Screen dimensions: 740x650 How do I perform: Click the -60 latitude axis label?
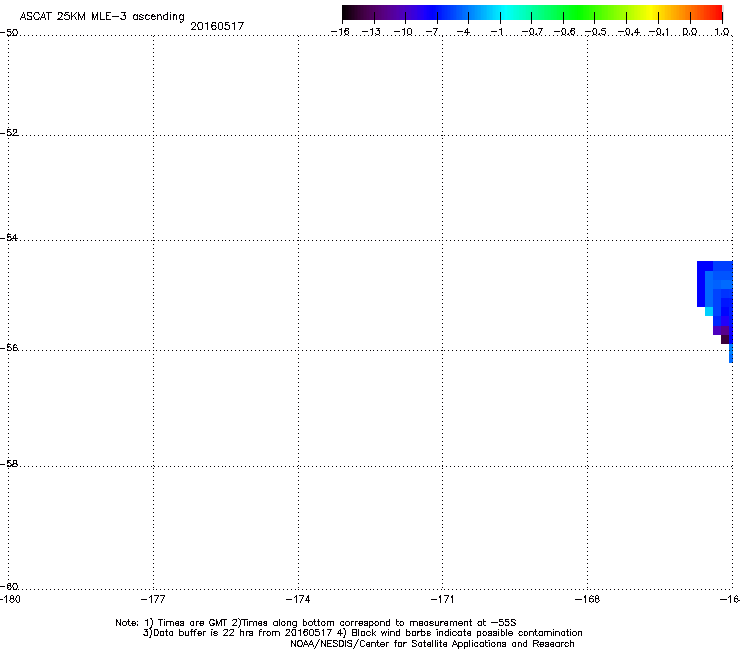click(9, 587)
